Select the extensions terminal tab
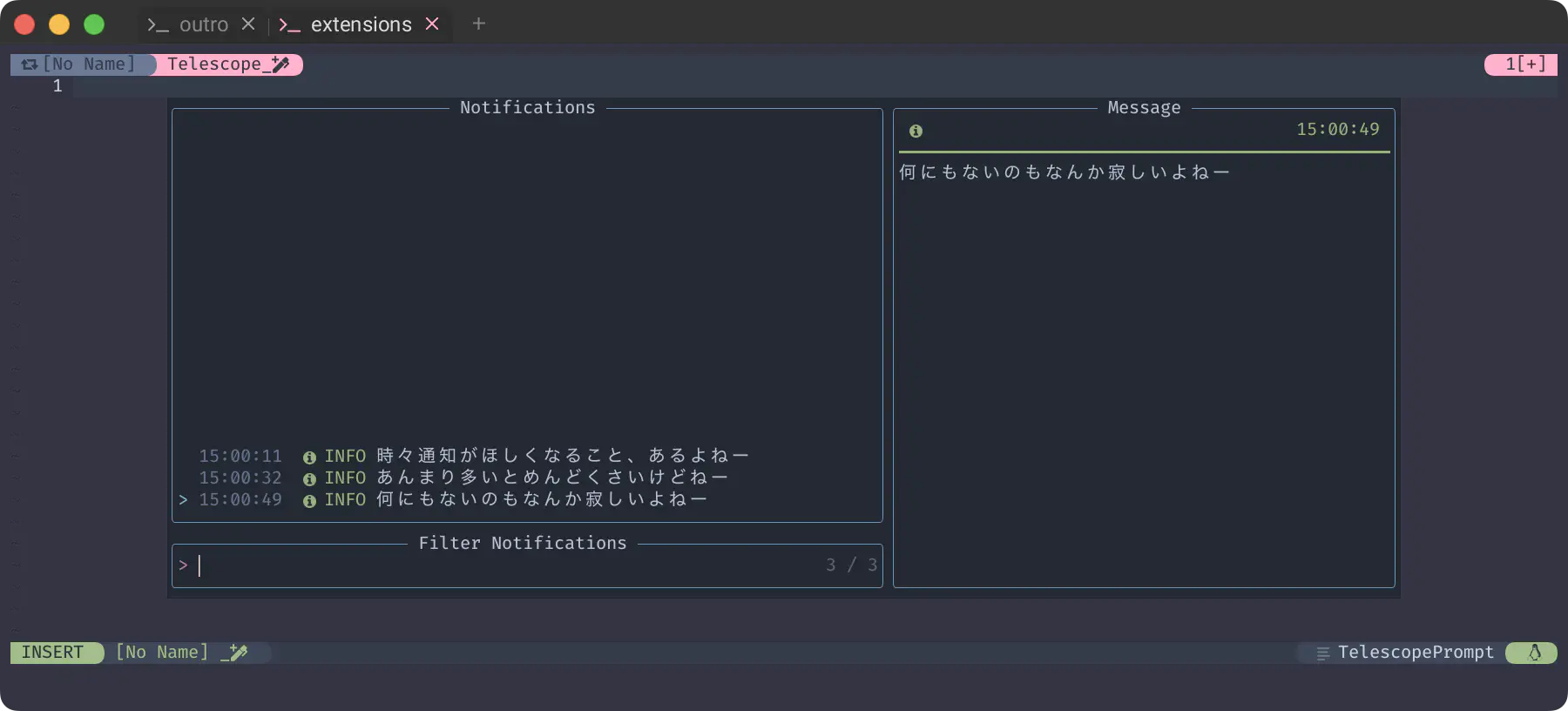 point(361,24)
